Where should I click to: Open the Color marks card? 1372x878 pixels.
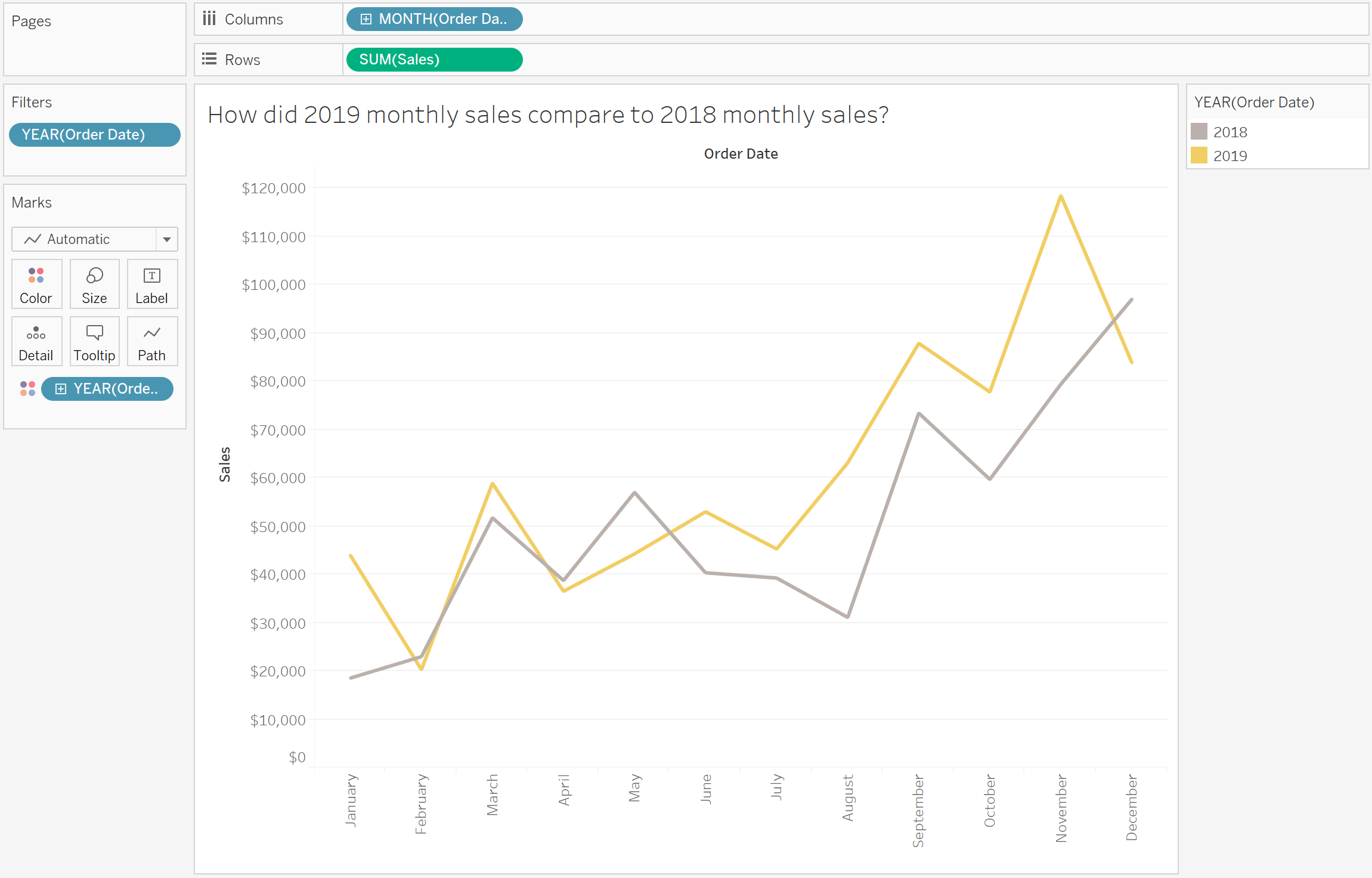(36, 285)
